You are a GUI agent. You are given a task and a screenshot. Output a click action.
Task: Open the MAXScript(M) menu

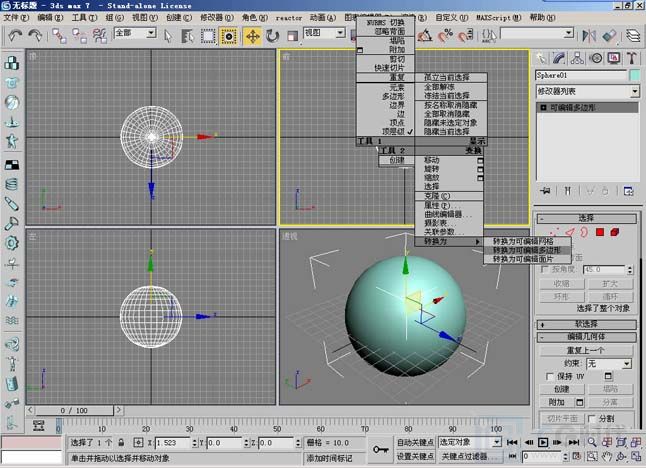[x=499, y=18]
